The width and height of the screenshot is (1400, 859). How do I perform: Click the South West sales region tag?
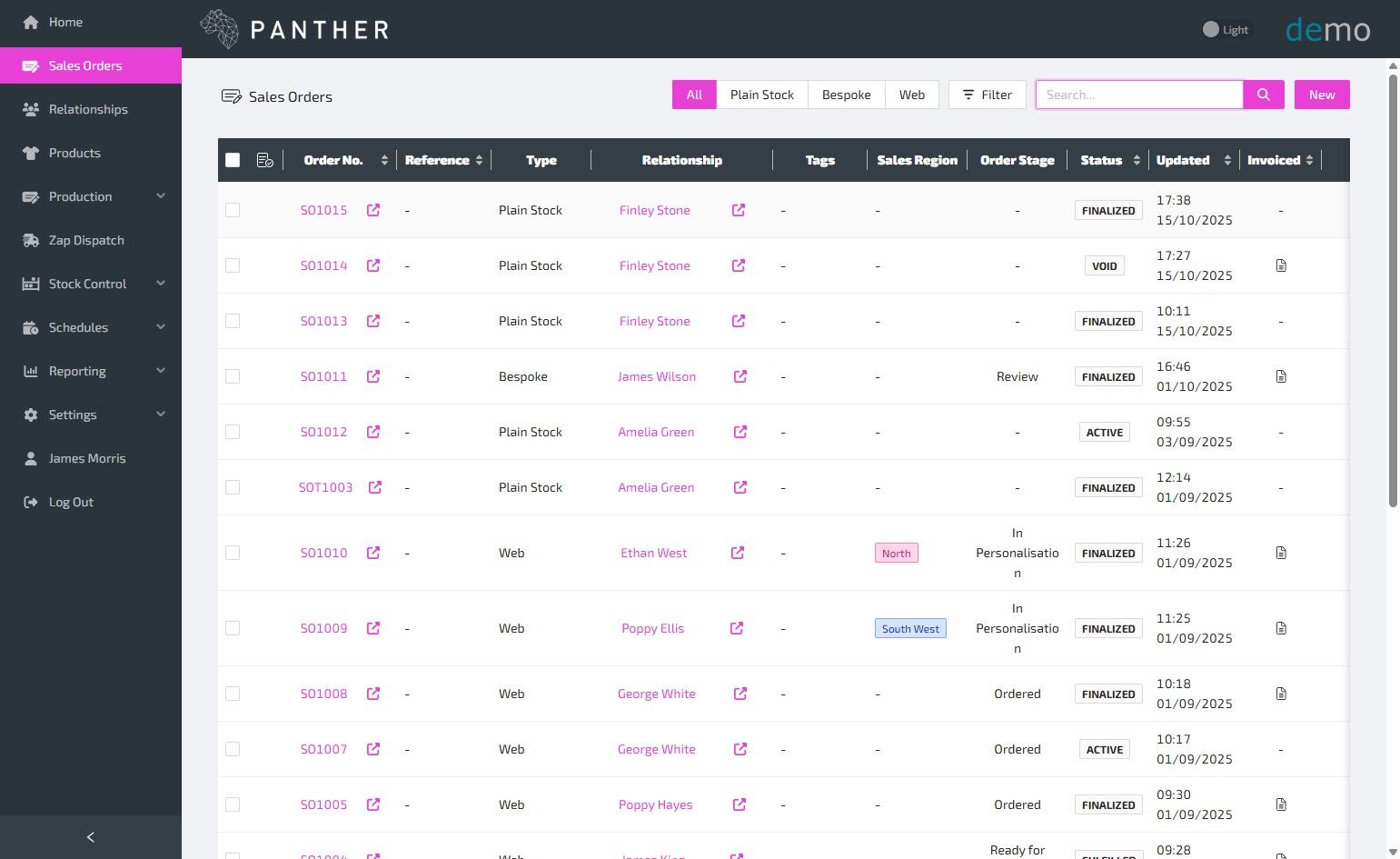[x=910, y=628]
